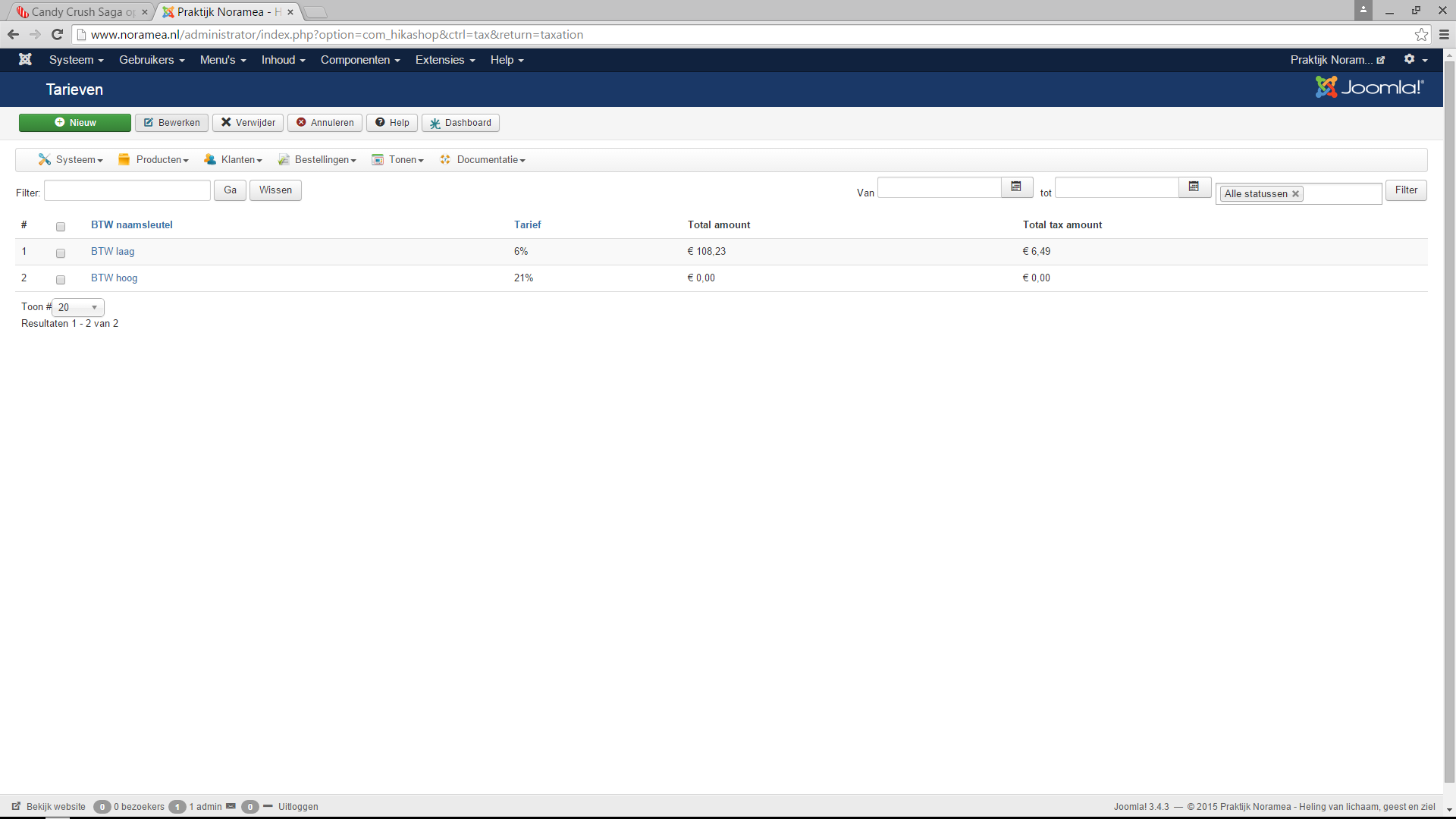This screenshot has width=1456, height=819.
Task: Click the Verwijder delete button
Action: (x=248, y=123)
